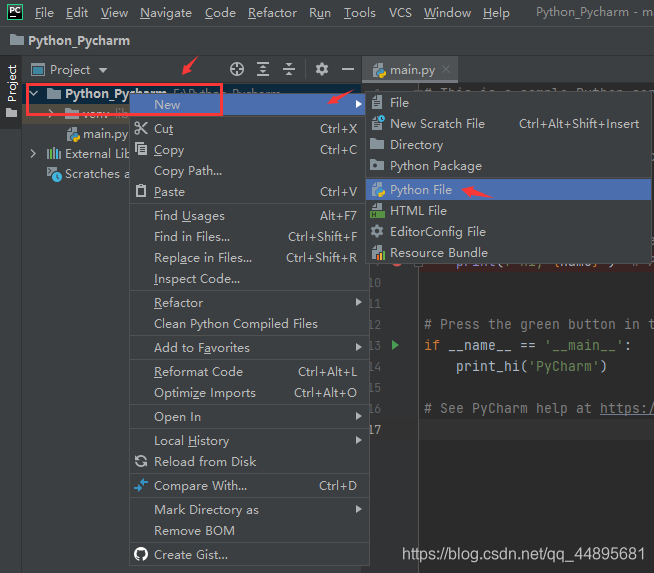Choose Replace in Files...
The height and width of the screenshot is (573, 654).
click(x=249, y=258)
